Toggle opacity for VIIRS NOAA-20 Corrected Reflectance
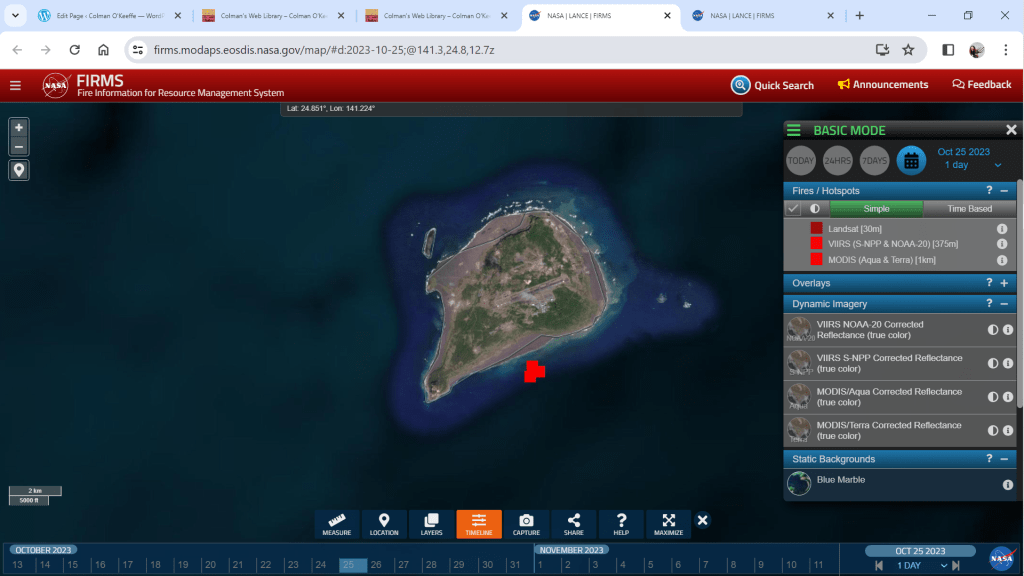Viewport: 1024px width, 576px height. [993, 330]
